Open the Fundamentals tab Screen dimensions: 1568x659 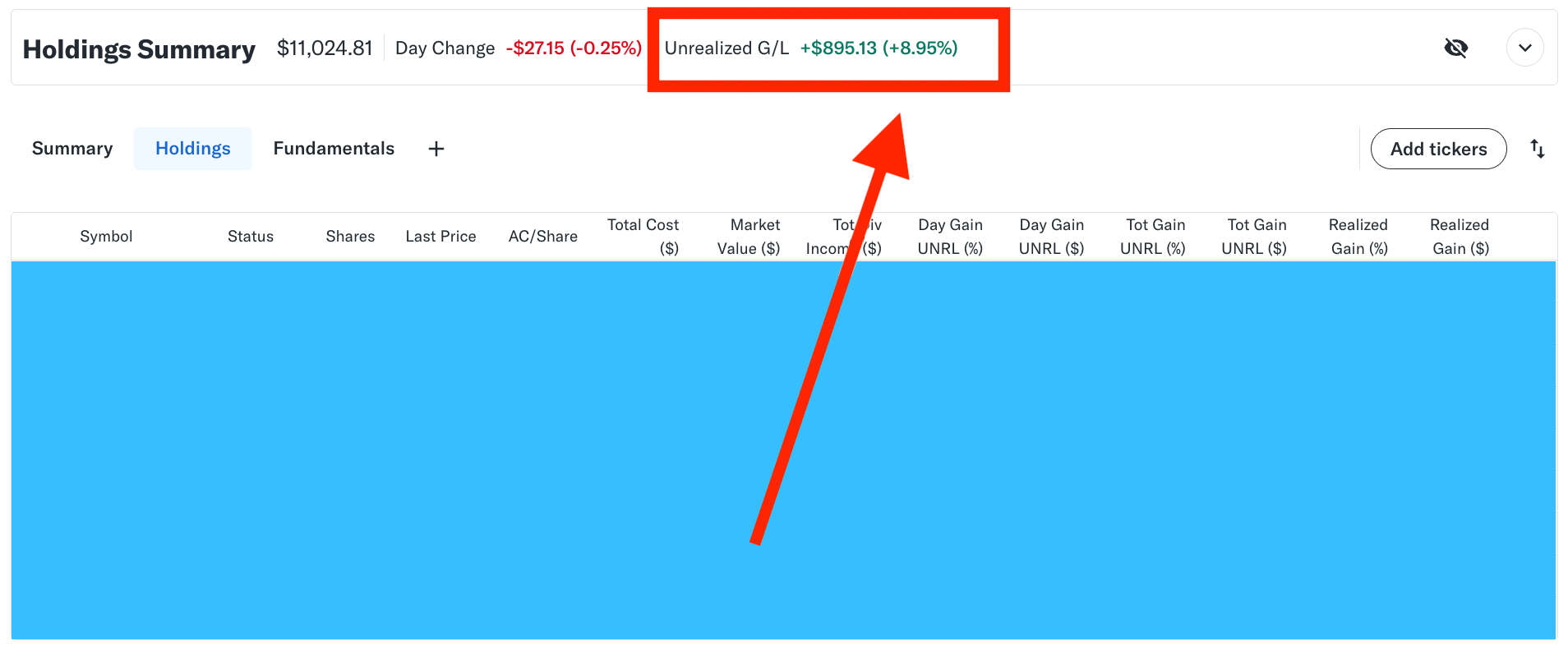[334, 149]
